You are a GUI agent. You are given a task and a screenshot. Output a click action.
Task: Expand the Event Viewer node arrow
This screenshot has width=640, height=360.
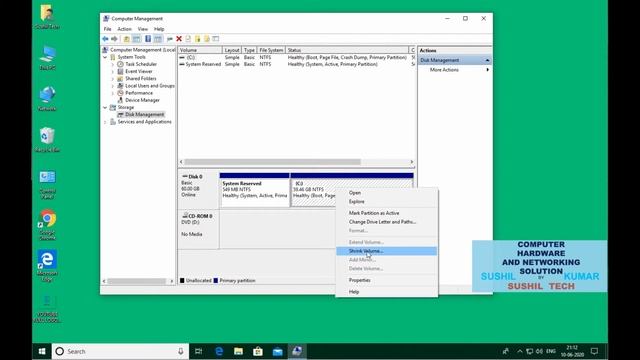(113, 71)
